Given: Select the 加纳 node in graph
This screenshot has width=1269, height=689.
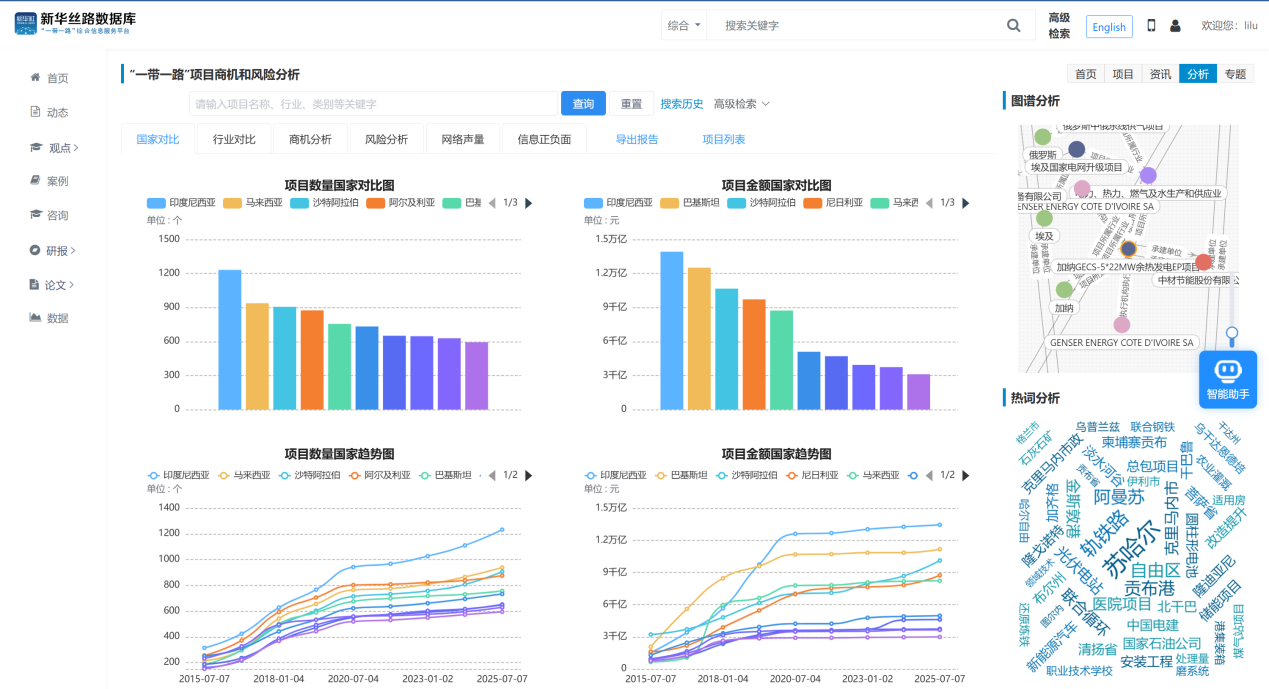Looking at the screenshot, I should (1064, 290).
